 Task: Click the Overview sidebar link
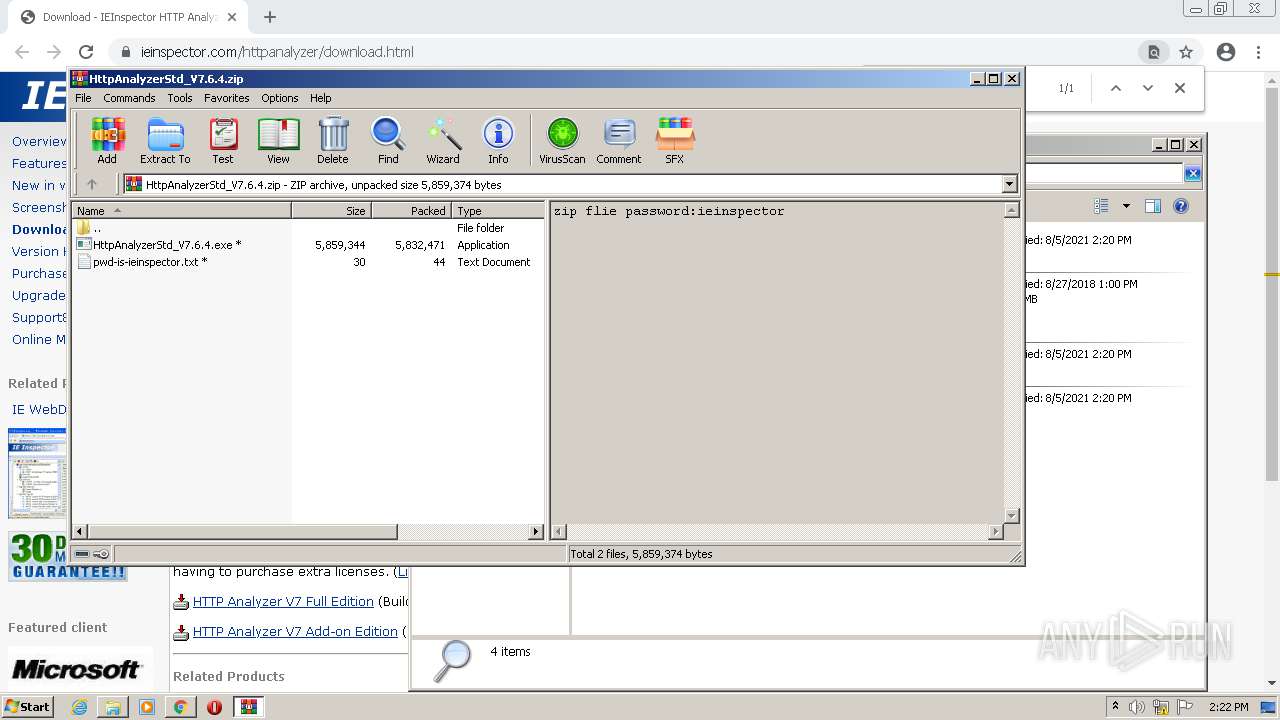(x=39, y=141)
